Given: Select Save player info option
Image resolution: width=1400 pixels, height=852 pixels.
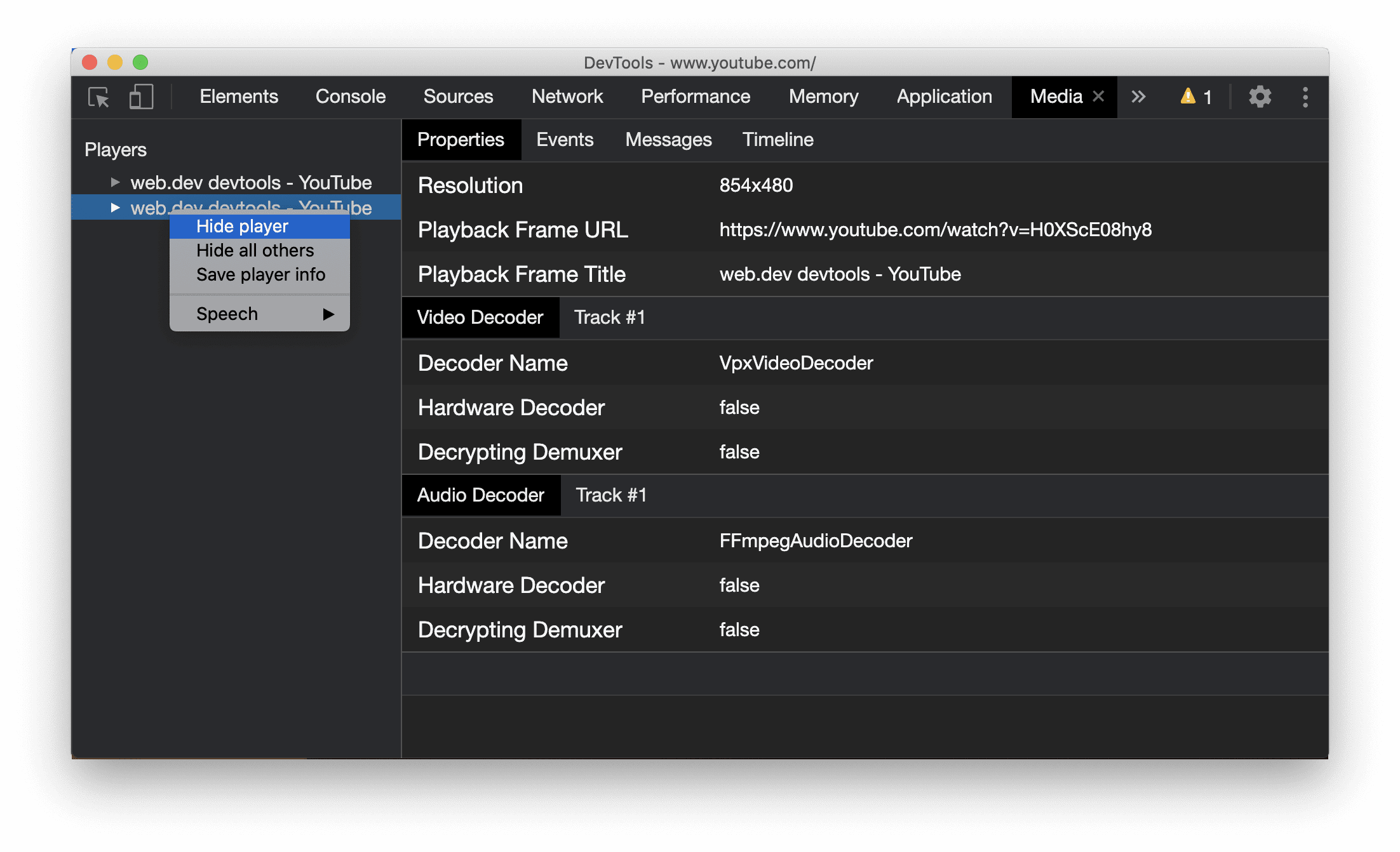Looking at the screenshot, I should pyautogui.click(x=260, y=273).
